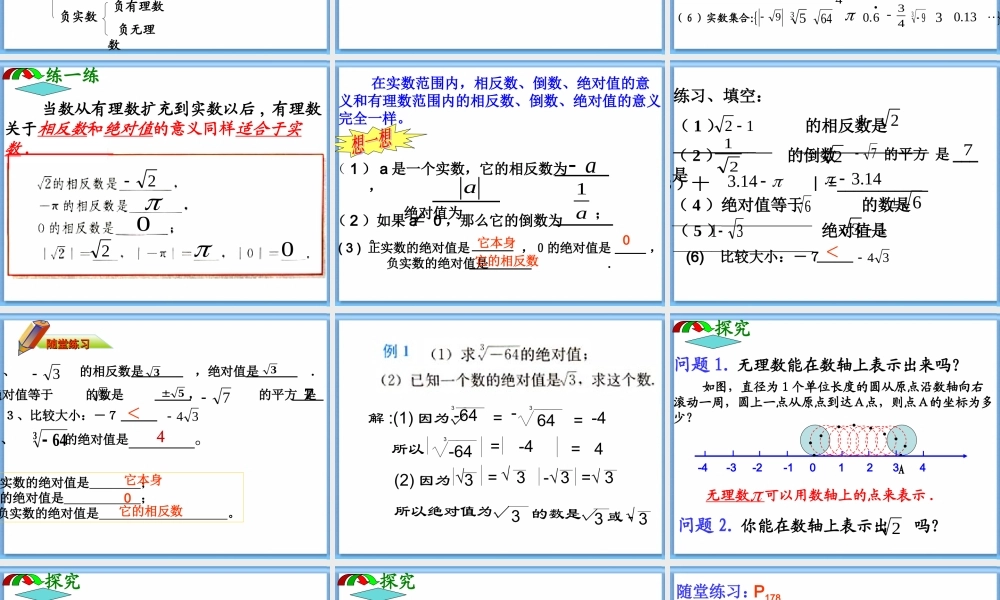Select the 练一练 slide thumbnail
This screenshot has width=1000, height=600.
coord(166,183)
